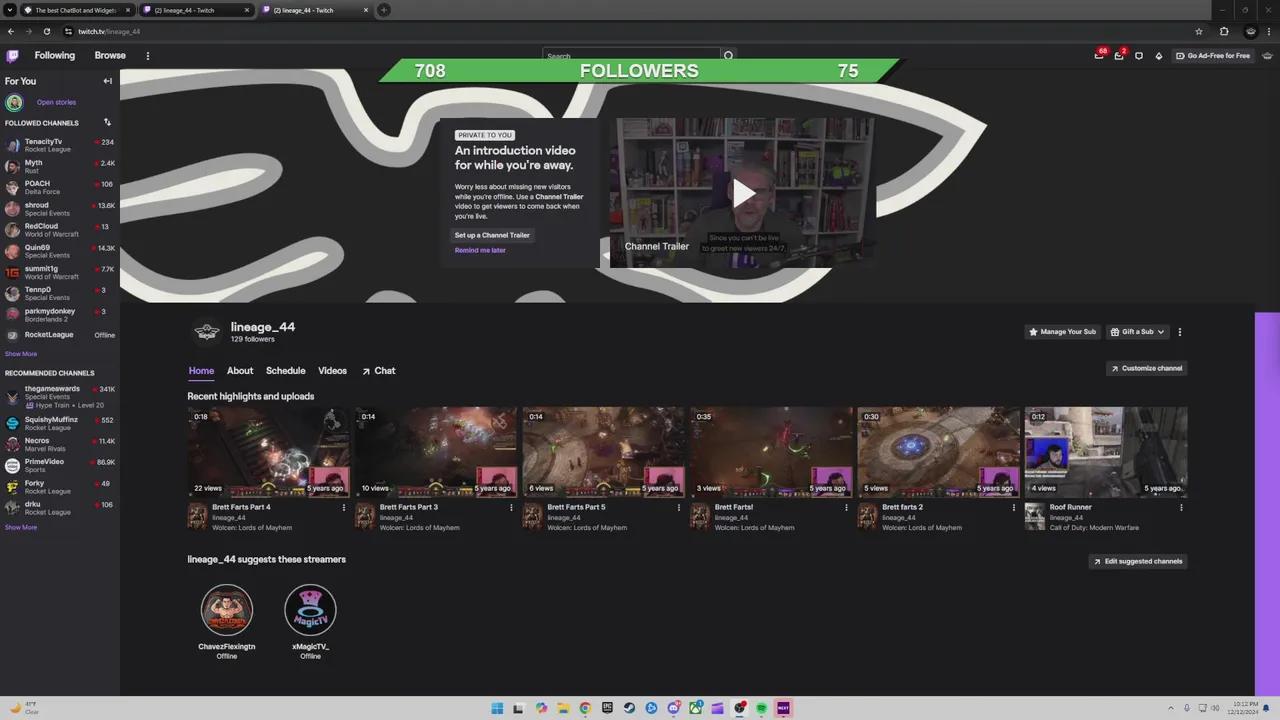This screenshot has width=1280, height=720.
Task: Click Manage Your Sub button
Action: click(x=1062, y=332)
